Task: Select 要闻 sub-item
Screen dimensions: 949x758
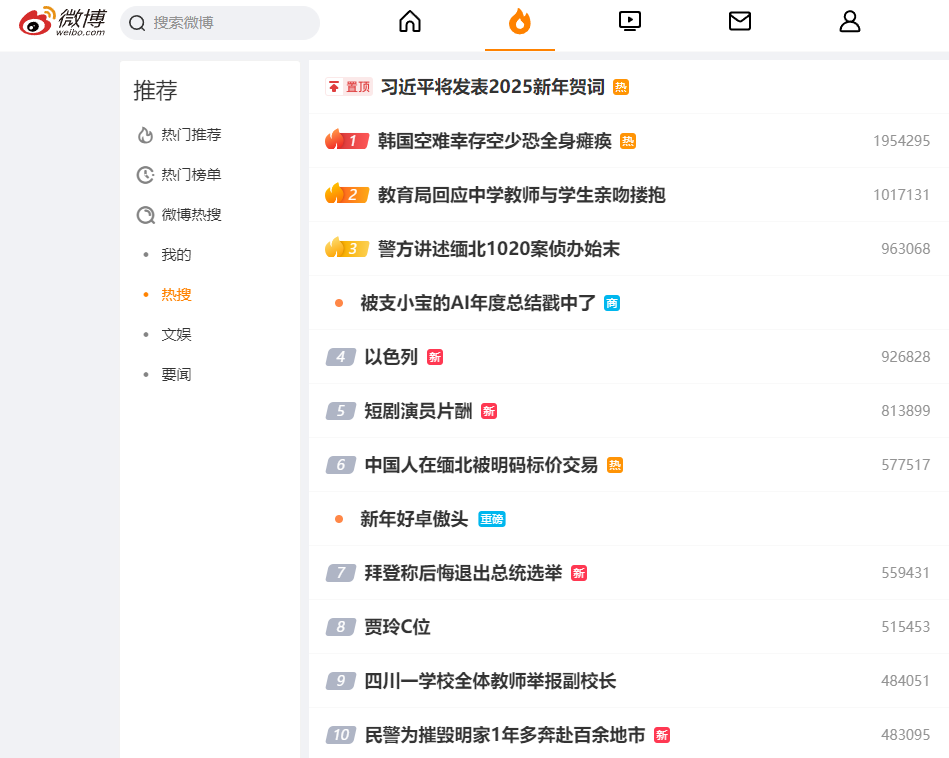Action: tap(176, 375)
